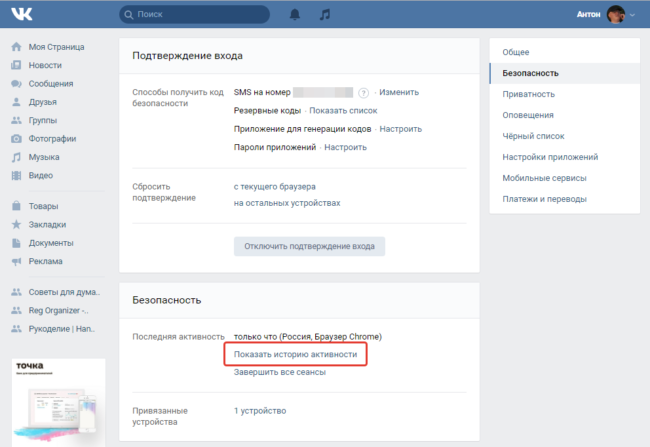Screen dimensions: 650x447
Task: Click the megaphone icon beside Реклама
Action: (x=16, y=261)
